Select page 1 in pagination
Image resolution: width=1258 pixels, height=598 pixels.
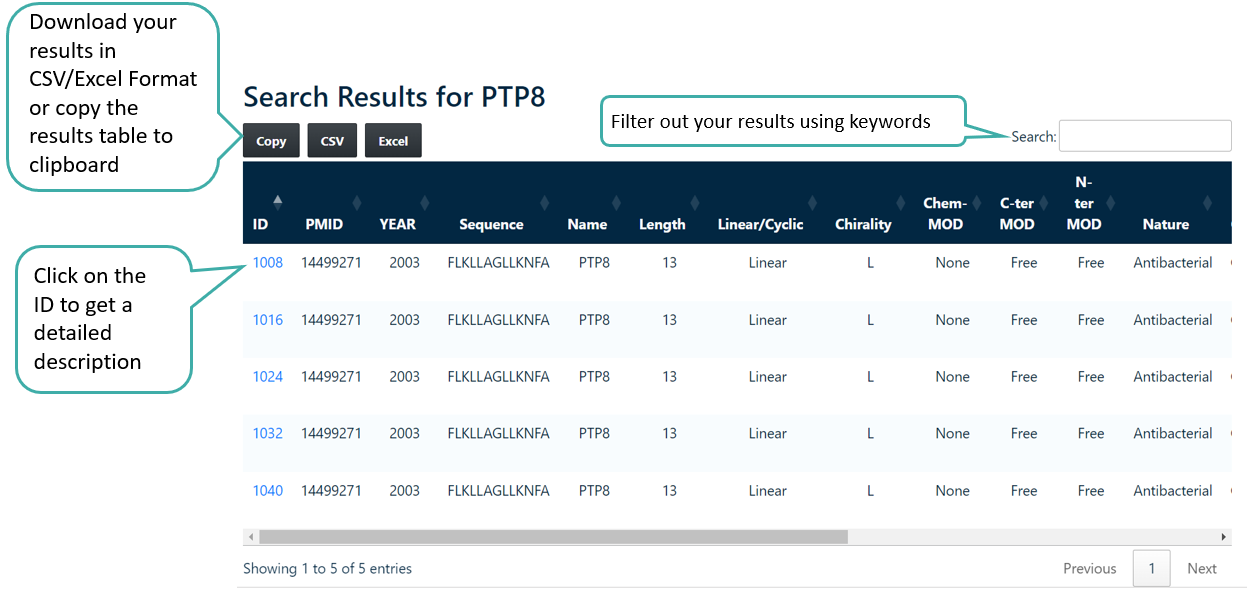[1151, 568]
